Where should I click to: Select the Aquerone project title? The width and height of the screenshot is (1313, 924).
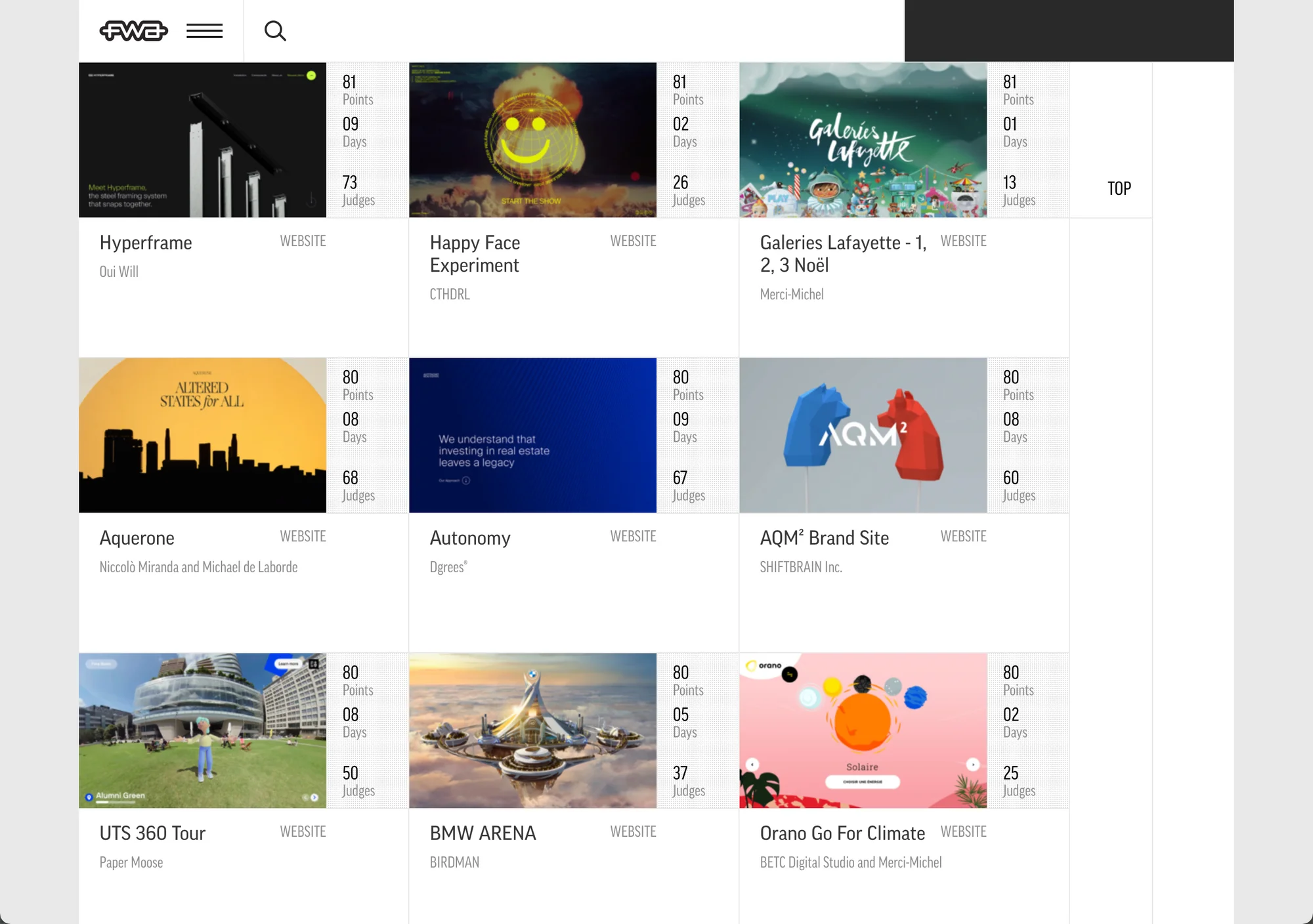pos(137,538)
